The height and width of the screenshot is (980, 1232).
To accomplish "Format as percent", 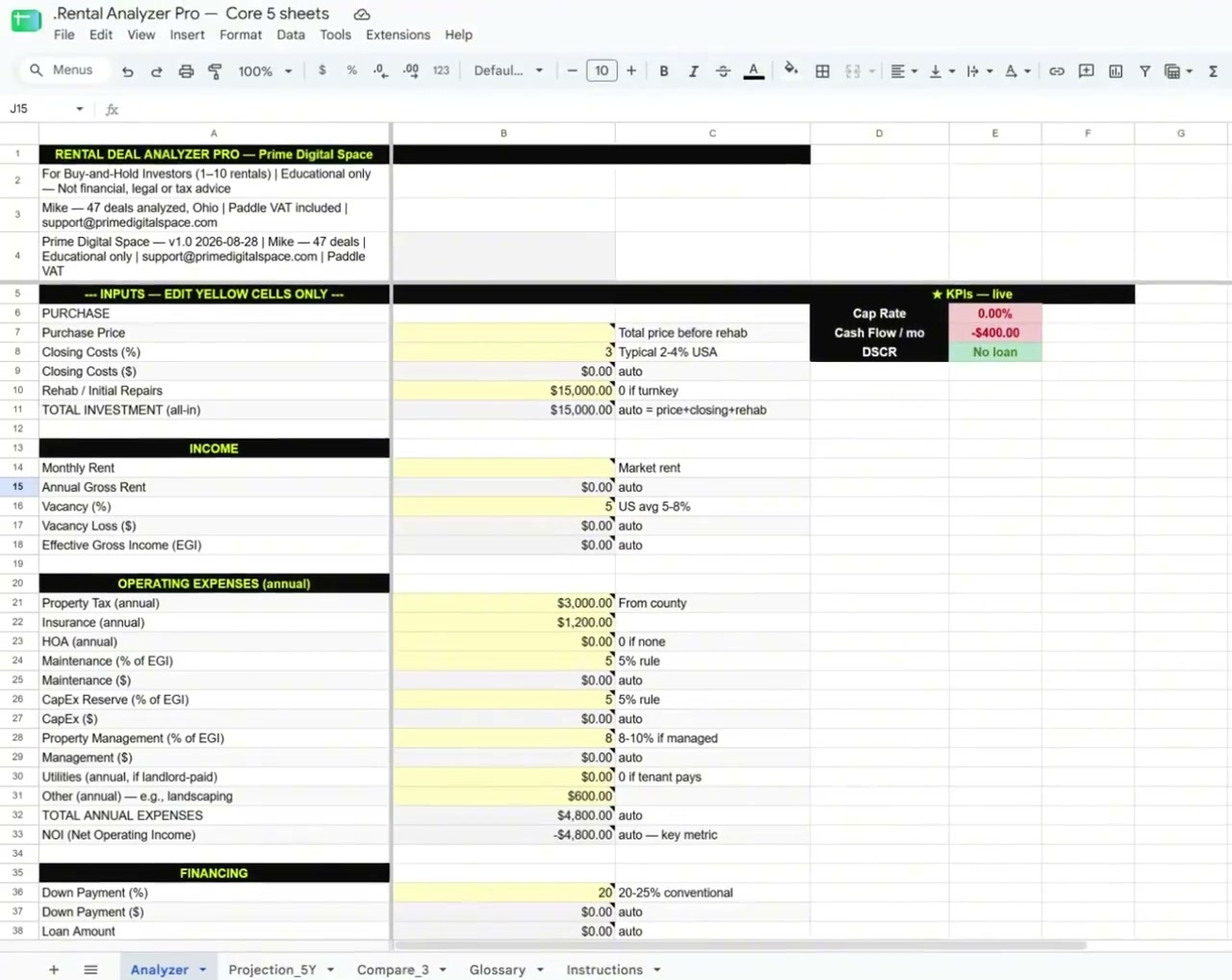I will click(x=351, y=70).
